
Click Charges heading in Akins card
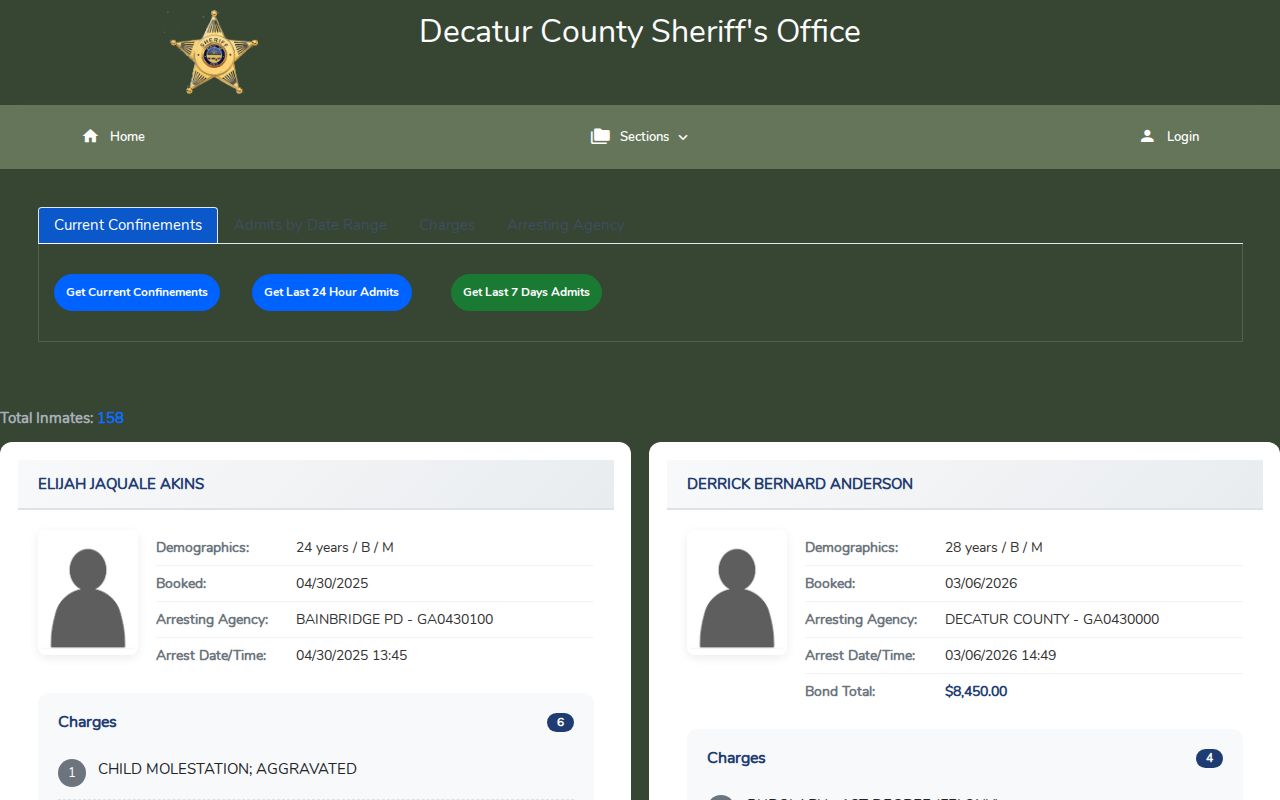(x=87, y=722)
